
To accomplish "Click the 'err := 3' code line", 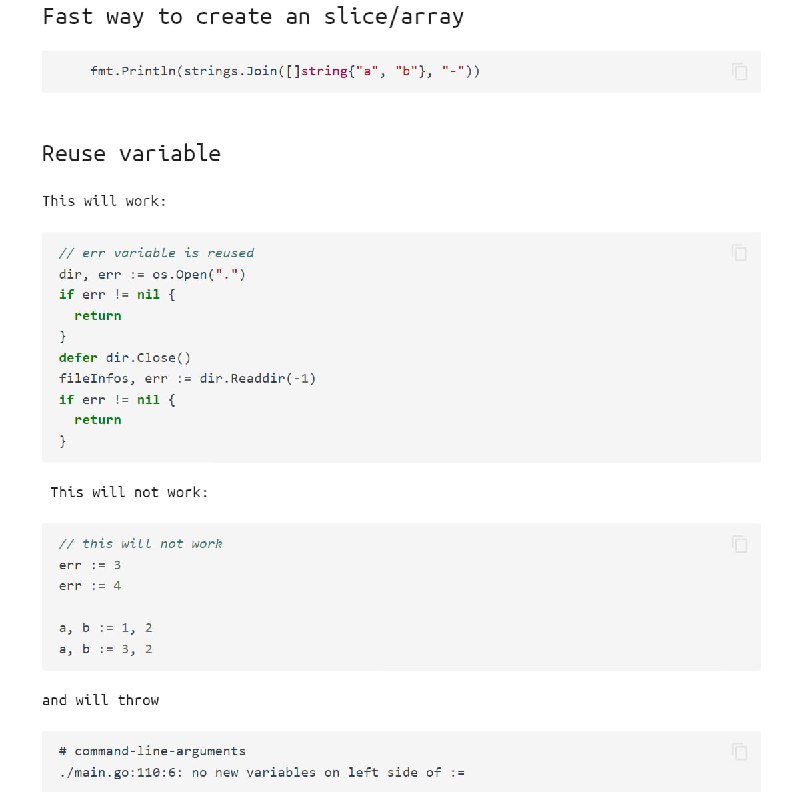I will click(90, 565).
